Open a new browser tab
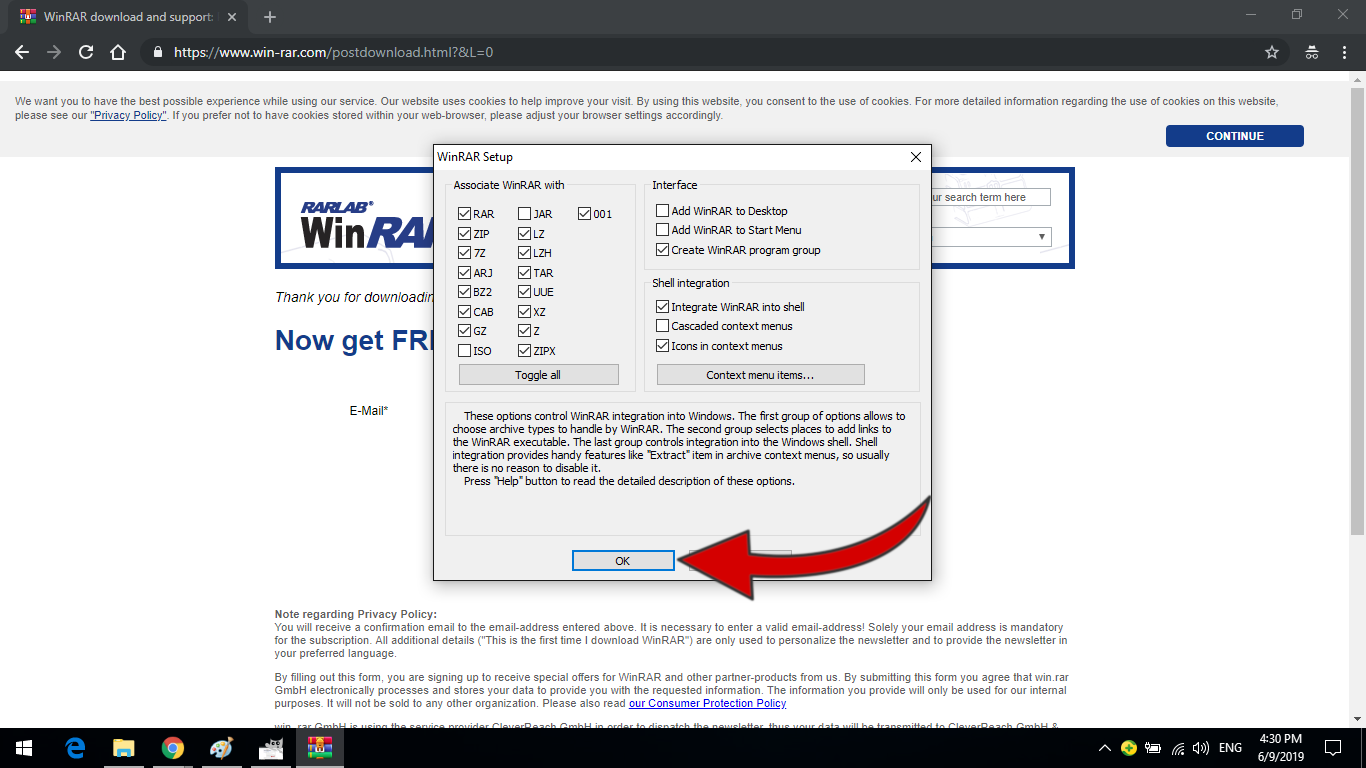 pyautogui.click(x=270, y=17)
